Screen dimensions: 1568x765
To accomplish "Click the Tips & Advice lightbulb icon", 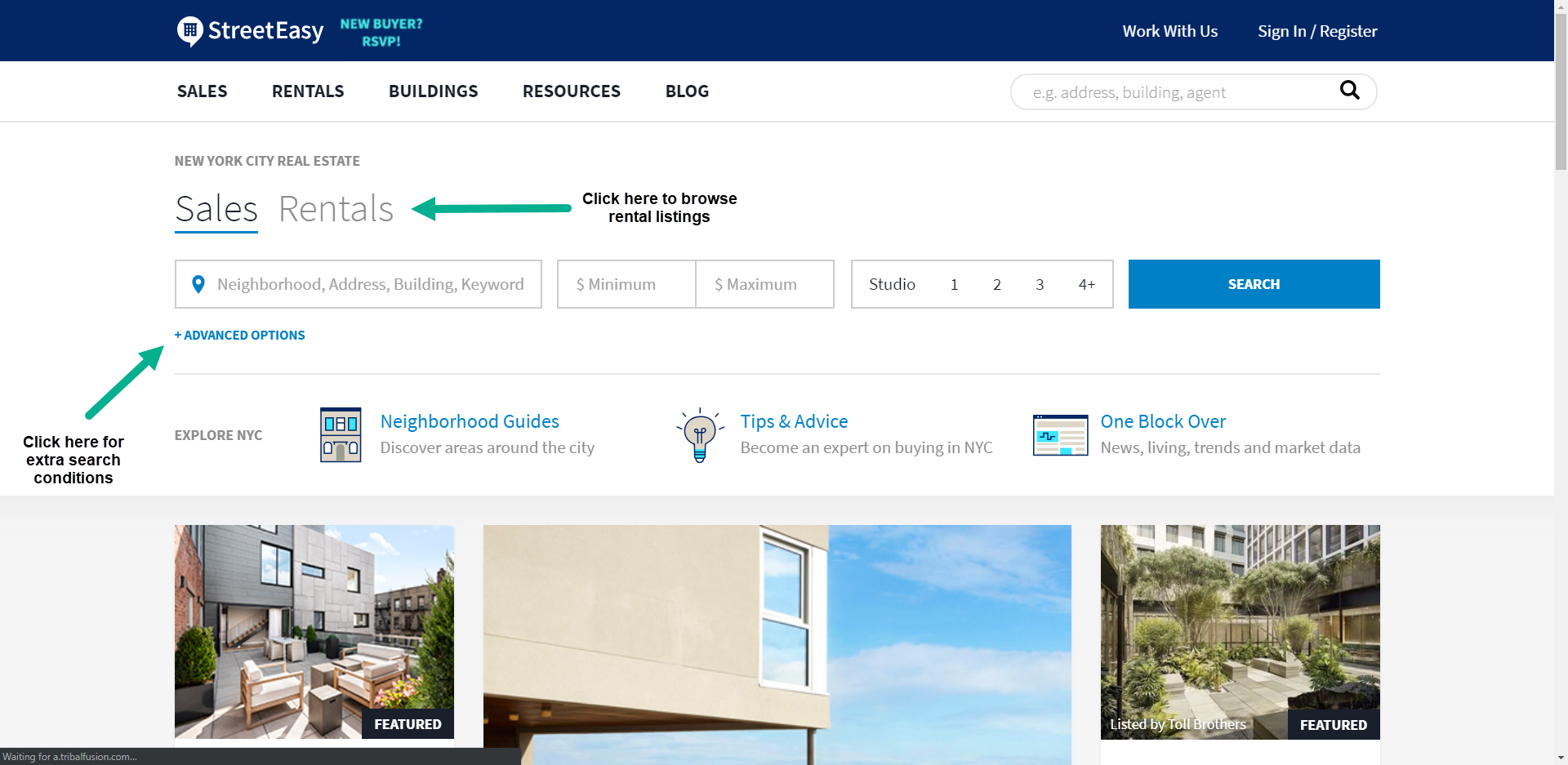I will click(x=700, y=435).
